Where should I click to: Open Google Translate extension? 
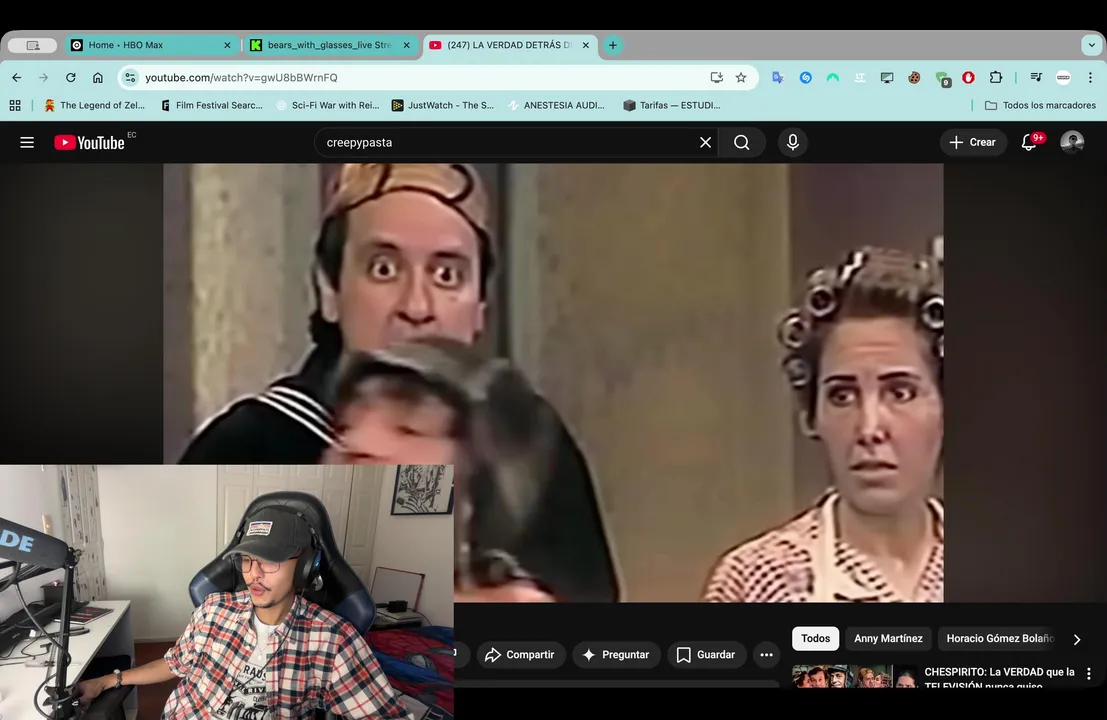(778, 78)
